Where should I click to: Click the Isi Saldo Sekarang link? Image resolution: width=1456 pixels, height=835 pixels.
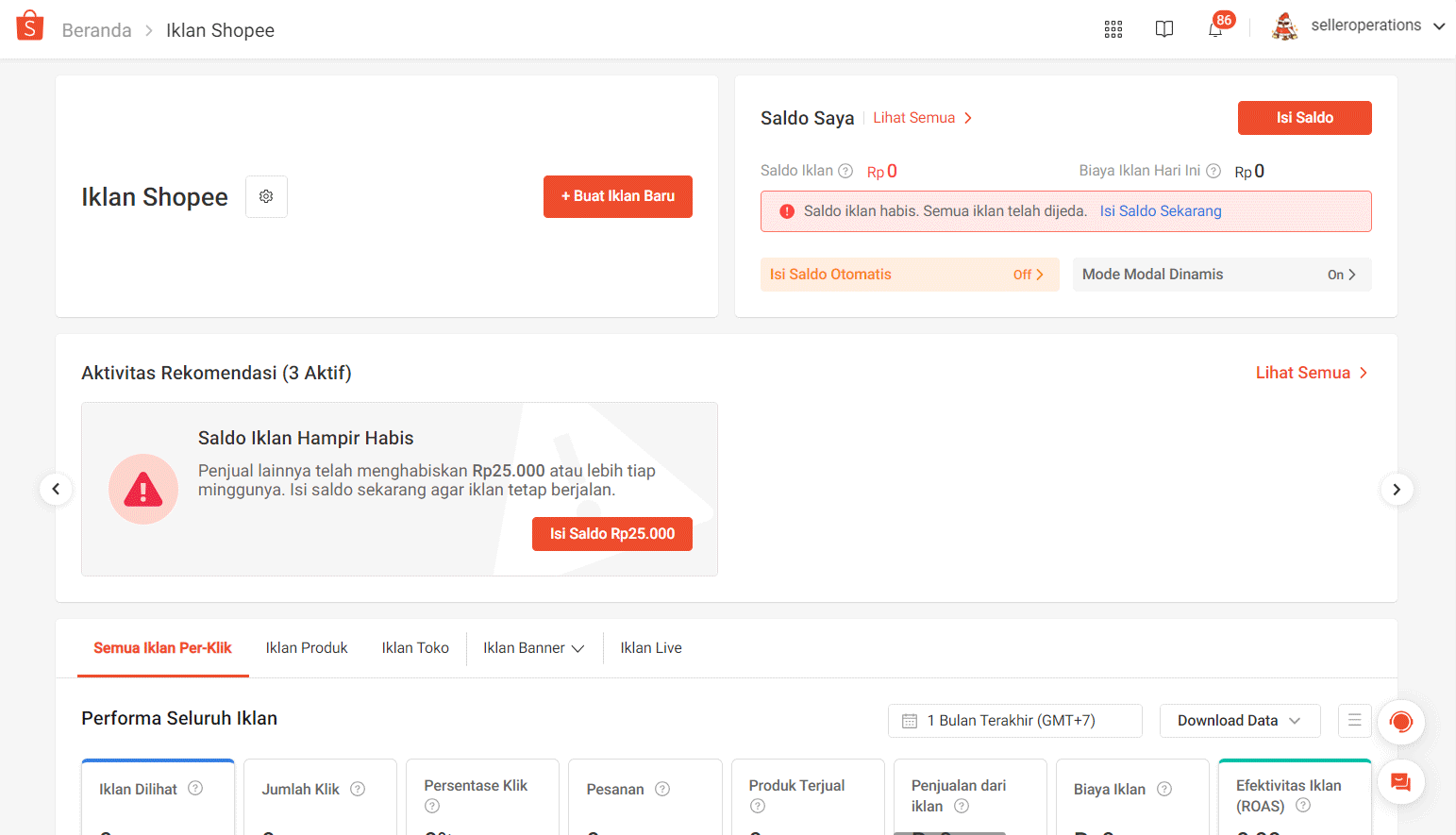click(1160, 211)
